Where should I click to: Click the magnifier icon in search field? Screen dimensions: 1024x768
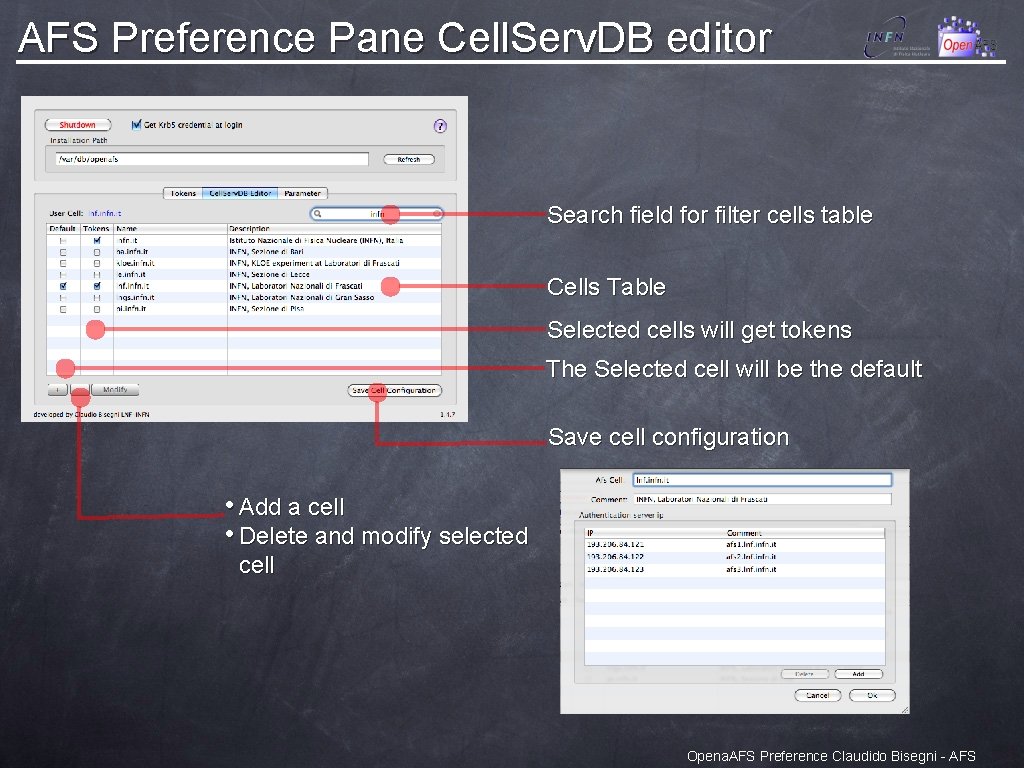pos(318,214)
